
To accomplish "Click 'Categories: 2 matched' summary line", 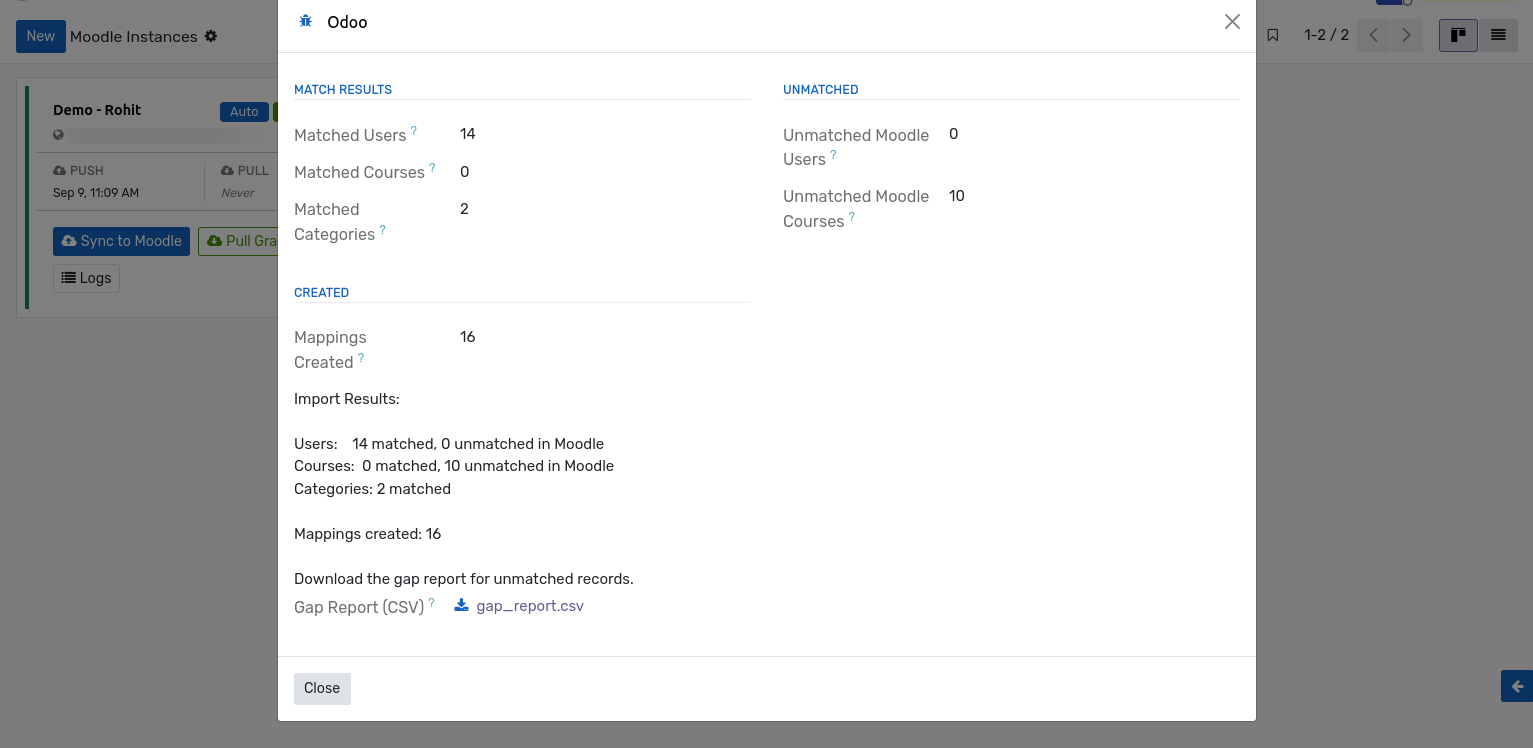I will coord(372,489).
